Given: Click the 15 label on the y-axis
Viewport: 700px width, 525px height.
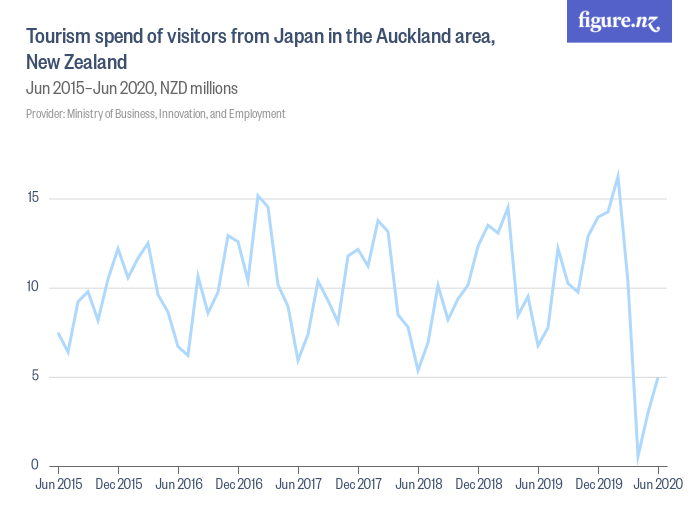Looking at the screenshot, I should [x=33, y=198].
